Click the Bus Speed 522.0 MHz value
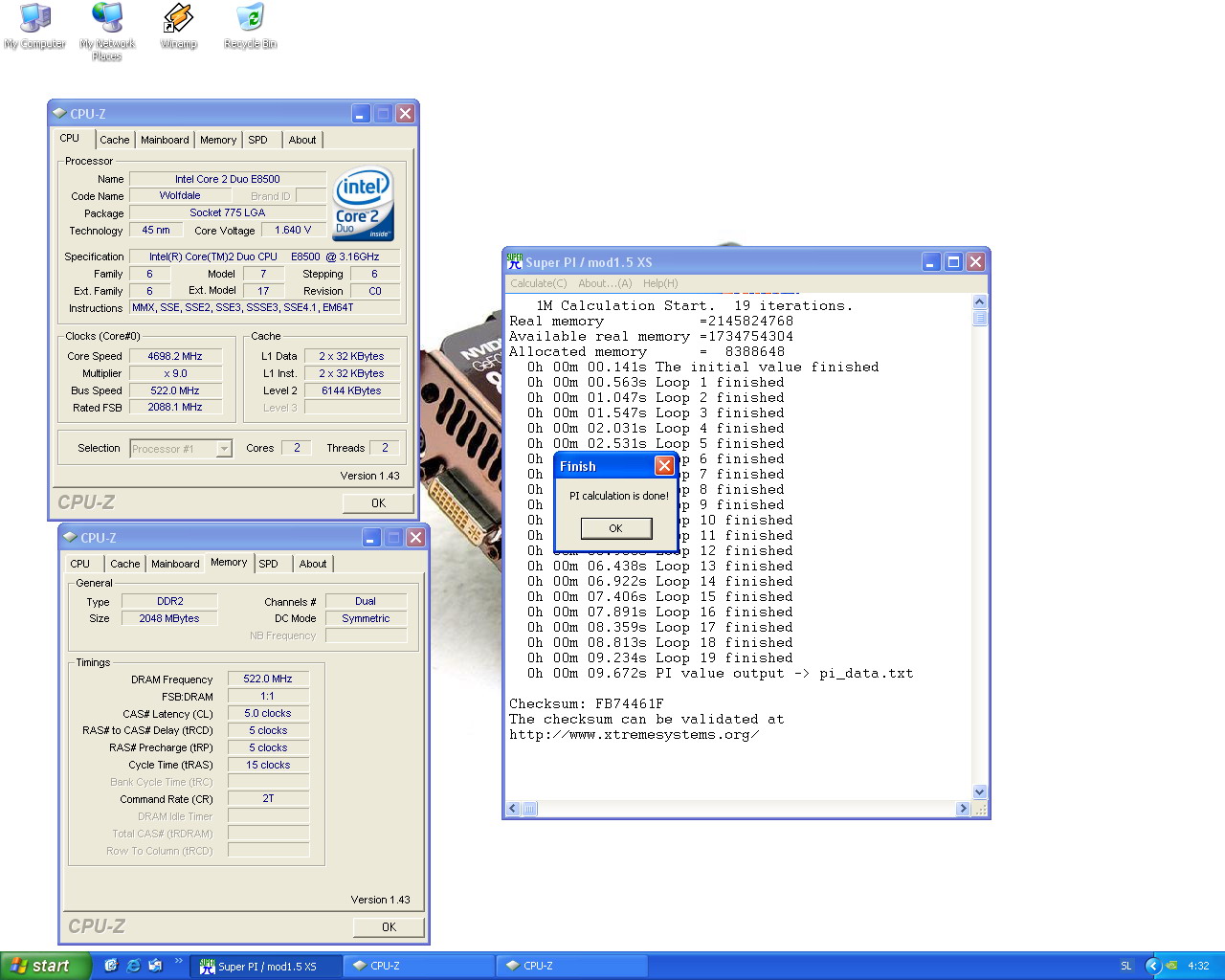The height and width of the screenshot is (980, 1225). click(x=175, y=390)
